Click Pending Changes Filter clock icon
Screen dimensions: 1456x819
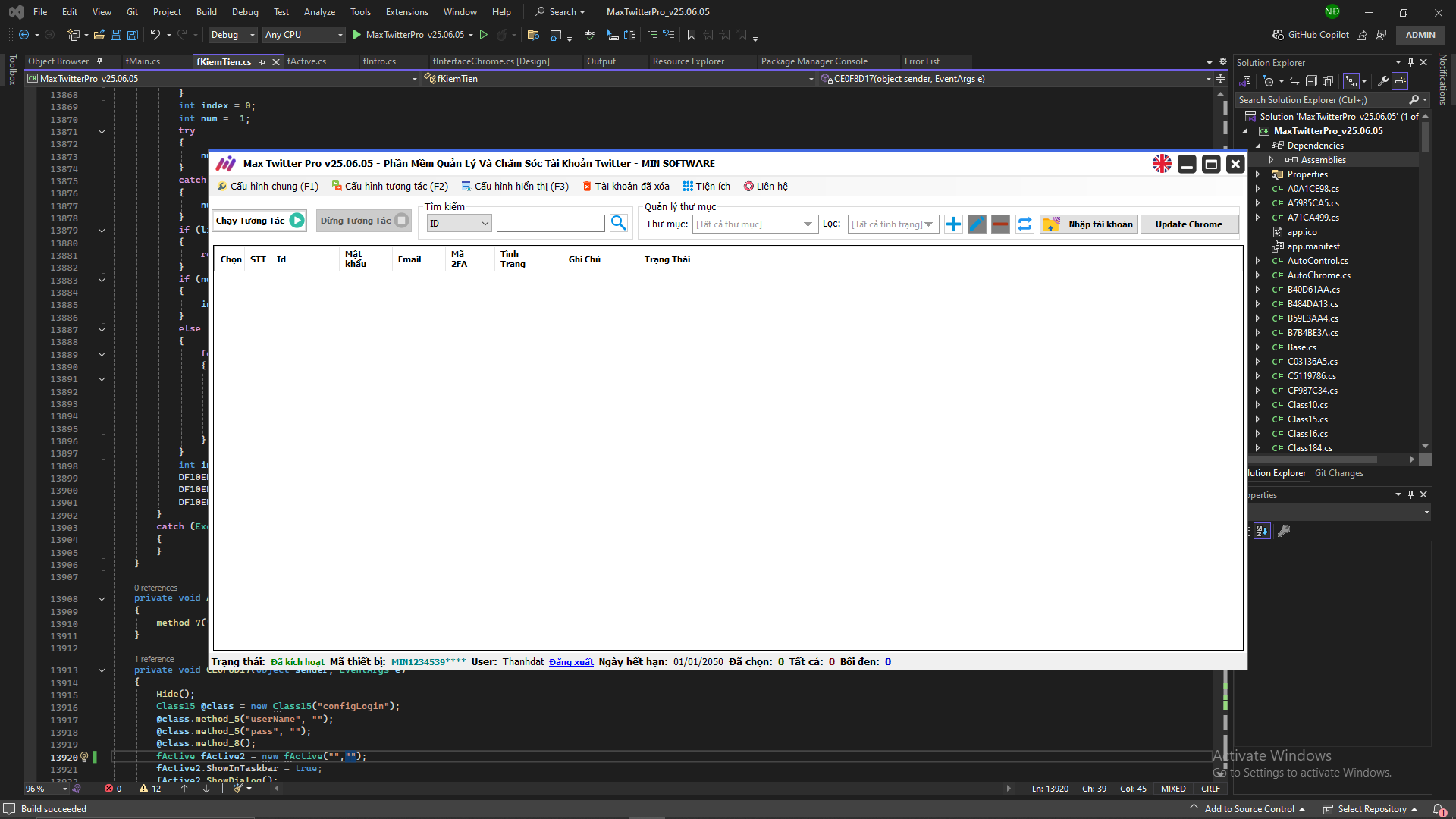(1269, 81)
